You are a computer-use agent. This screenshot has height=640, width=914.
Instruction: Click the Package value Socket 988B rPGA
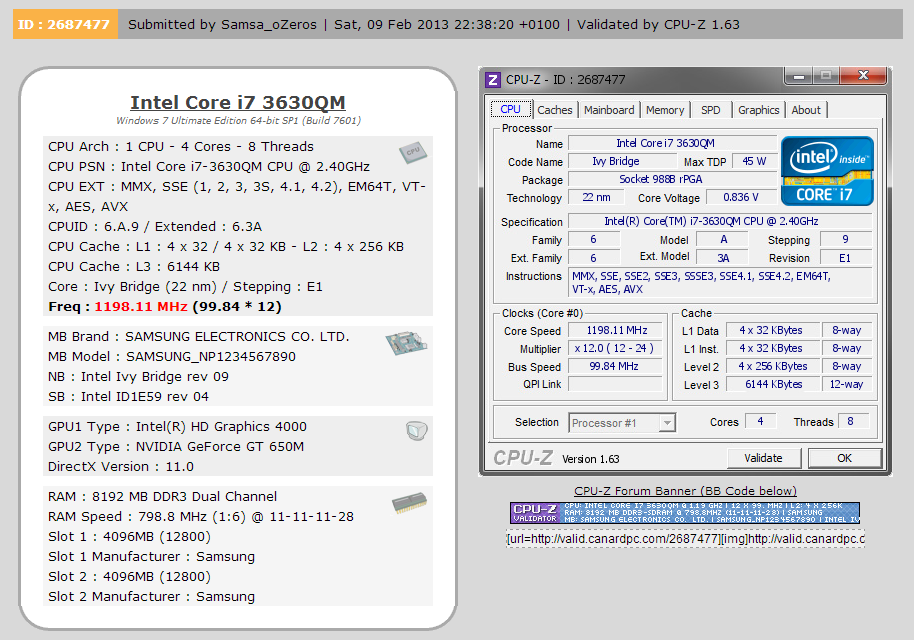click(x=672, y=180)
